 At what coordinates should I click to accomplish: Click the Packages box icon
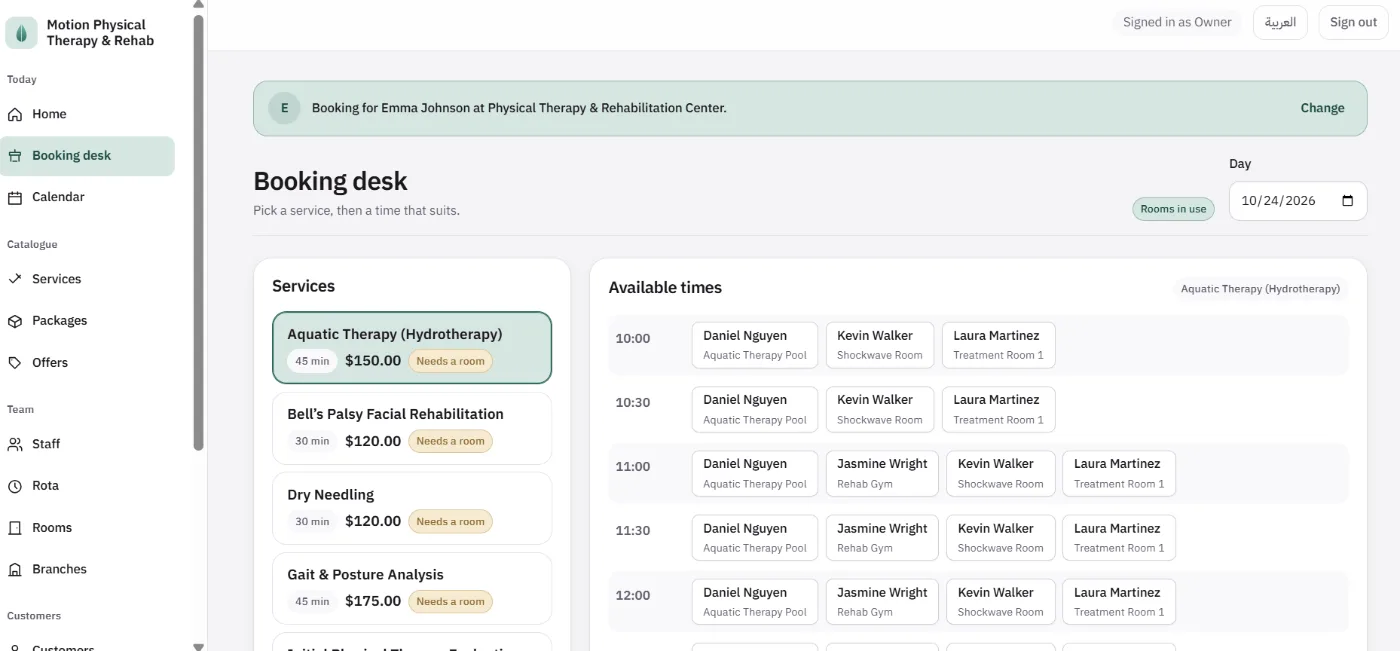tap(15, 321)
